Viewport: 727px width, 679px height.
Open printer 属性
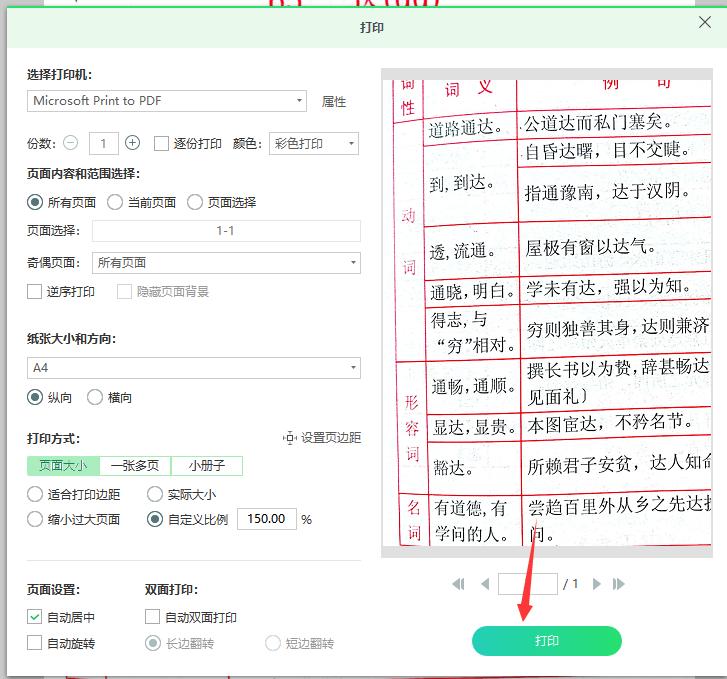tap(334, 102)
